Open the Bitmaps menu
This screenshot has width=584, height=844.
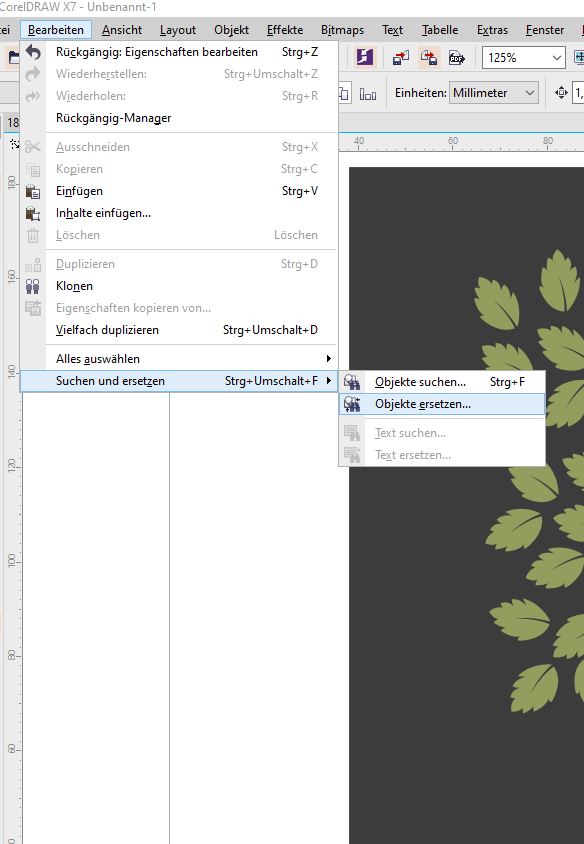[342, 30]
